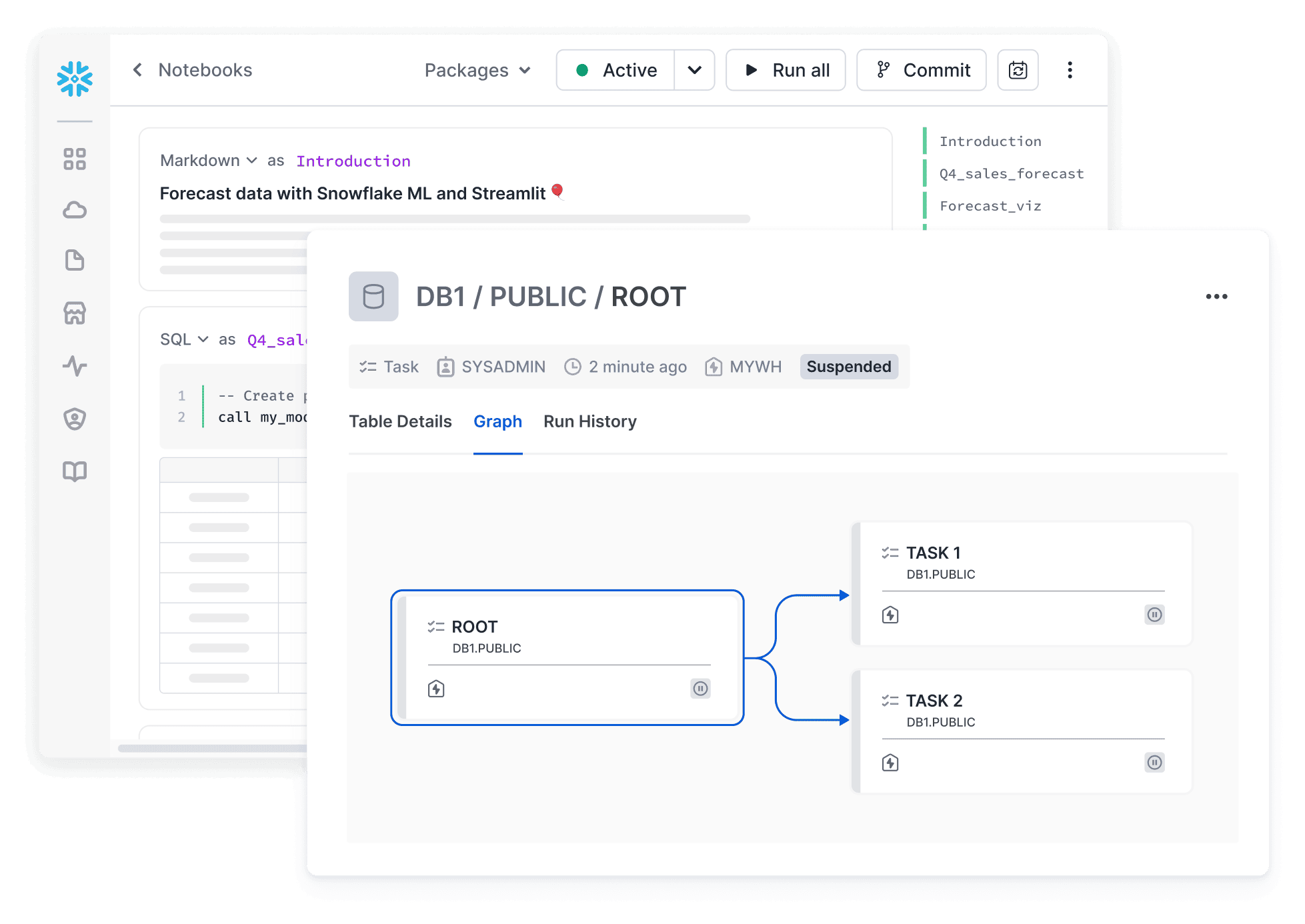Image resolution: width=1305 pixels, height=924 pixels.
Task: Click the horizontal scrollbar under notebook
Action: coord(212,748)
